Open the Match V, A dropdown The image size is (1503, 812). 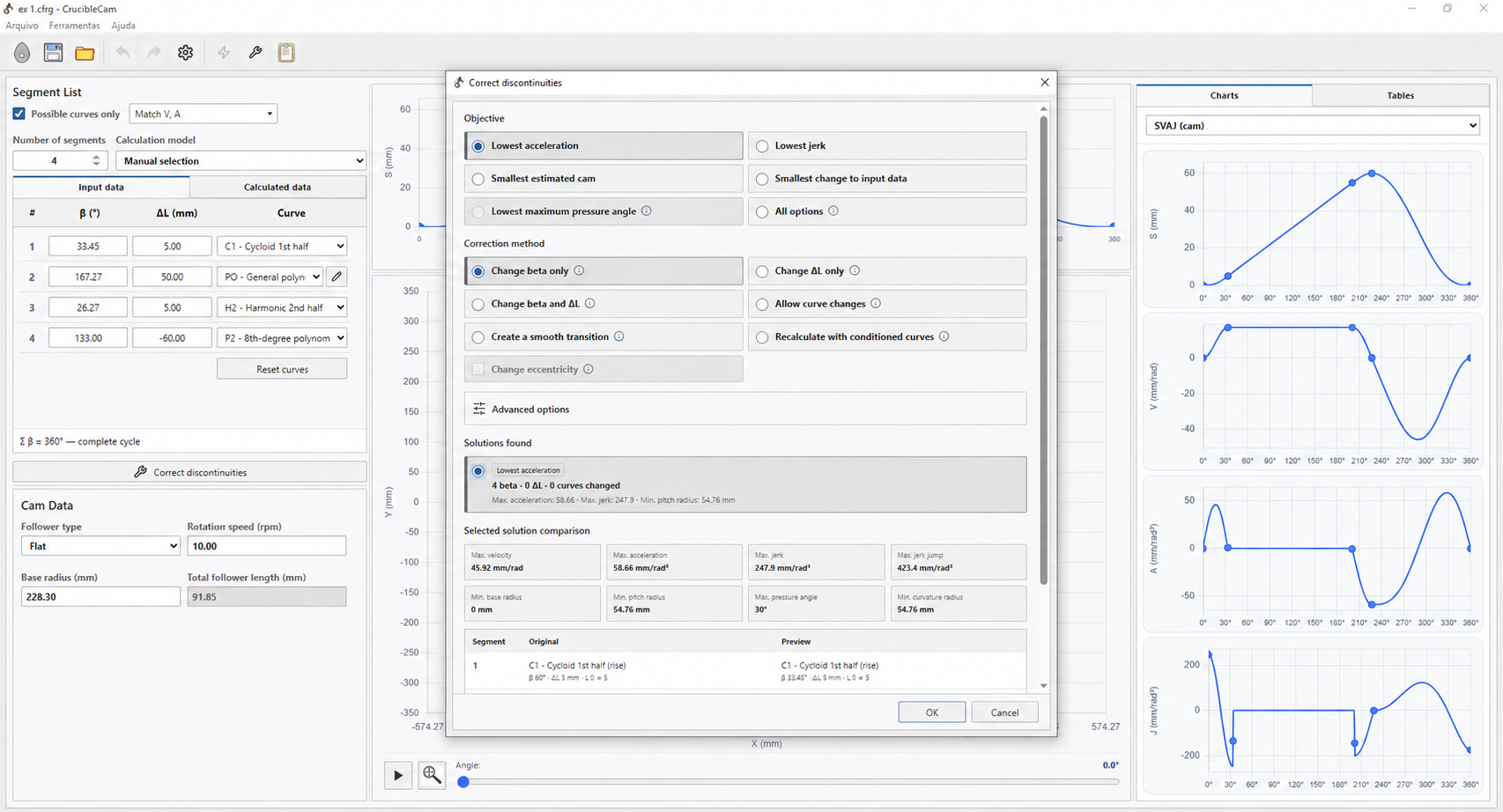click(204, 114)
